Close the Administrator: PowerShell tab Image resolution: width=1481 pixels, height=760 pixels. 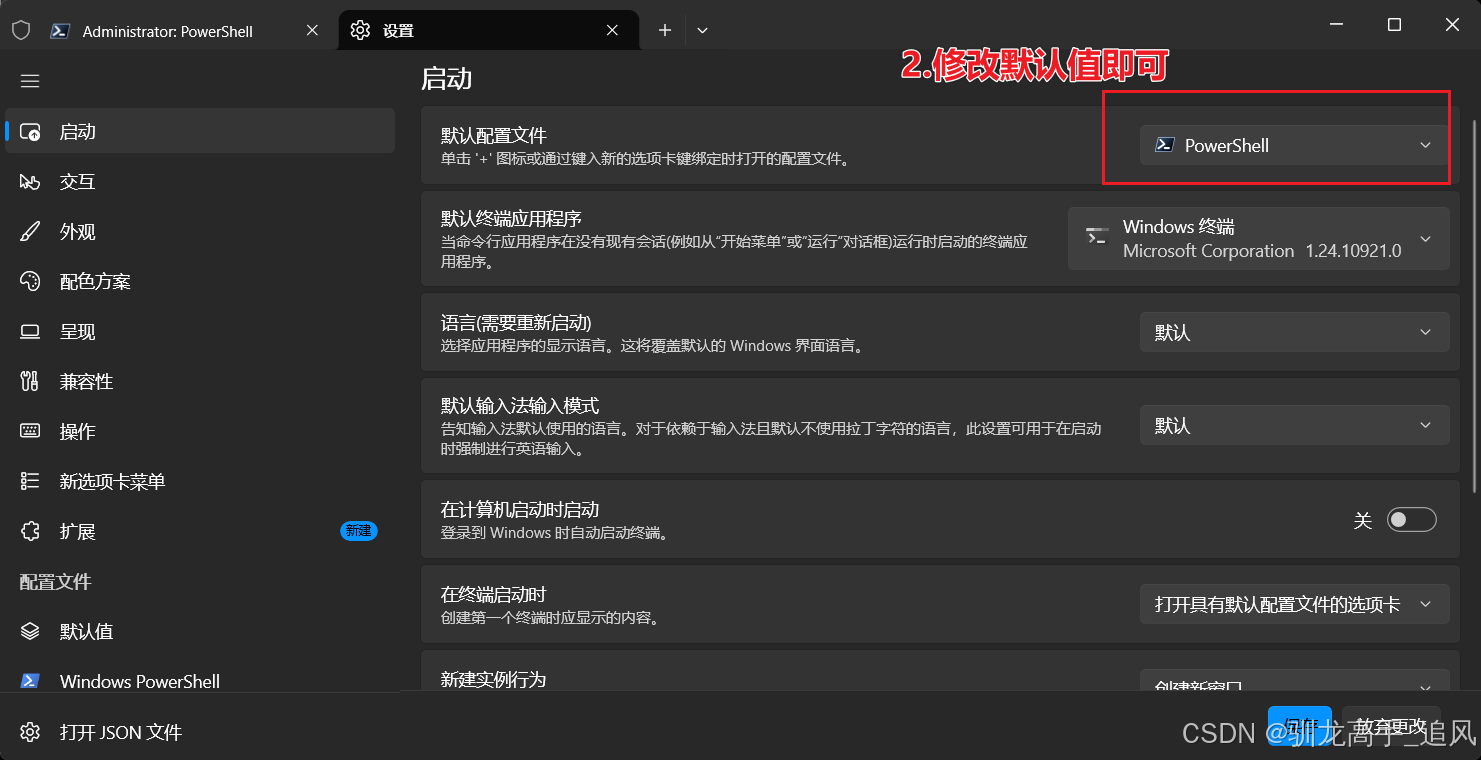[312, 31]
